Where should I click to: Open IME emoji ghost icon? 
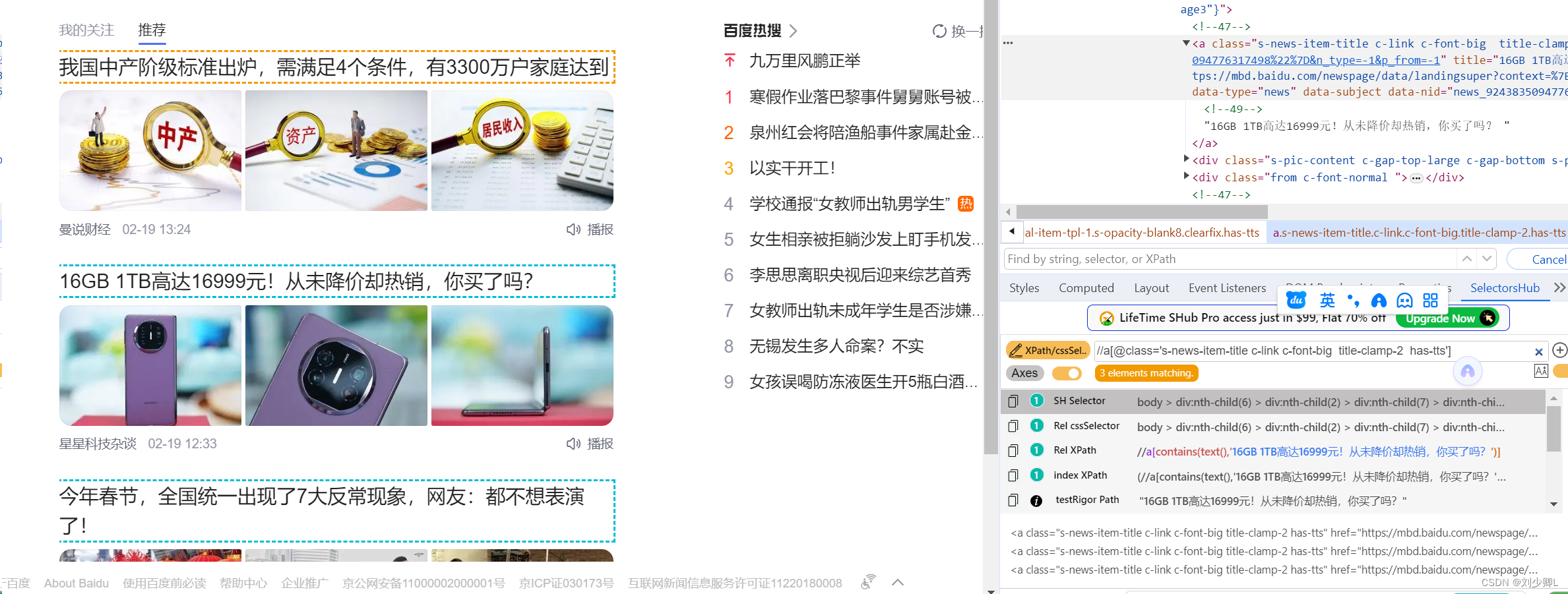point(1405,301)
